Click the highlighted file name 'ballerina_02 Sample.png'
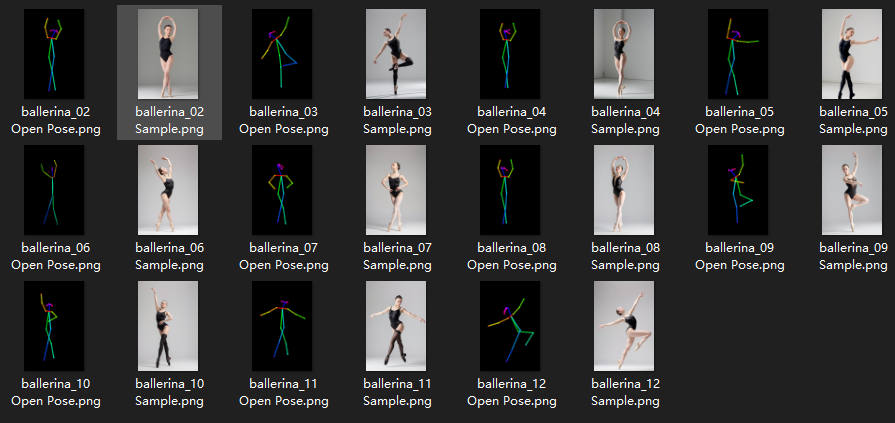The height and width of the screenshot is (423, 895). coord(170,120)
